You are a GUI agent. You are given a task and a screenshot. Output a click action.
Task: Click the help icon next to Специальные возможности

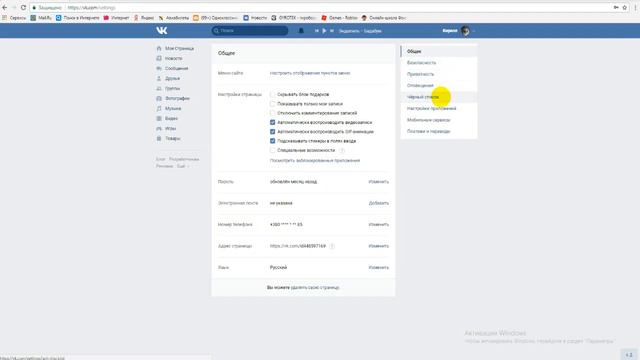point(342,151)
